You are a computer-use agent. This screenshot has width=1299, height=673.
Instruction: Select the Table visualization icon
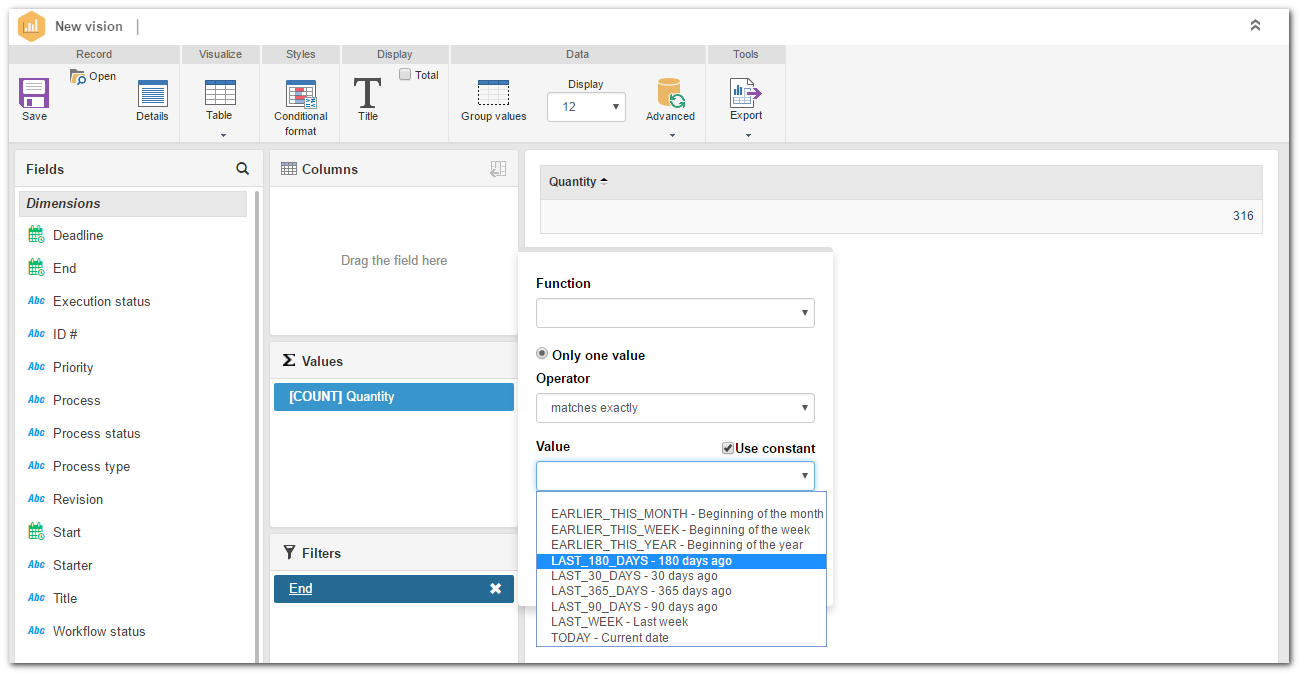(x=220, y=93)
